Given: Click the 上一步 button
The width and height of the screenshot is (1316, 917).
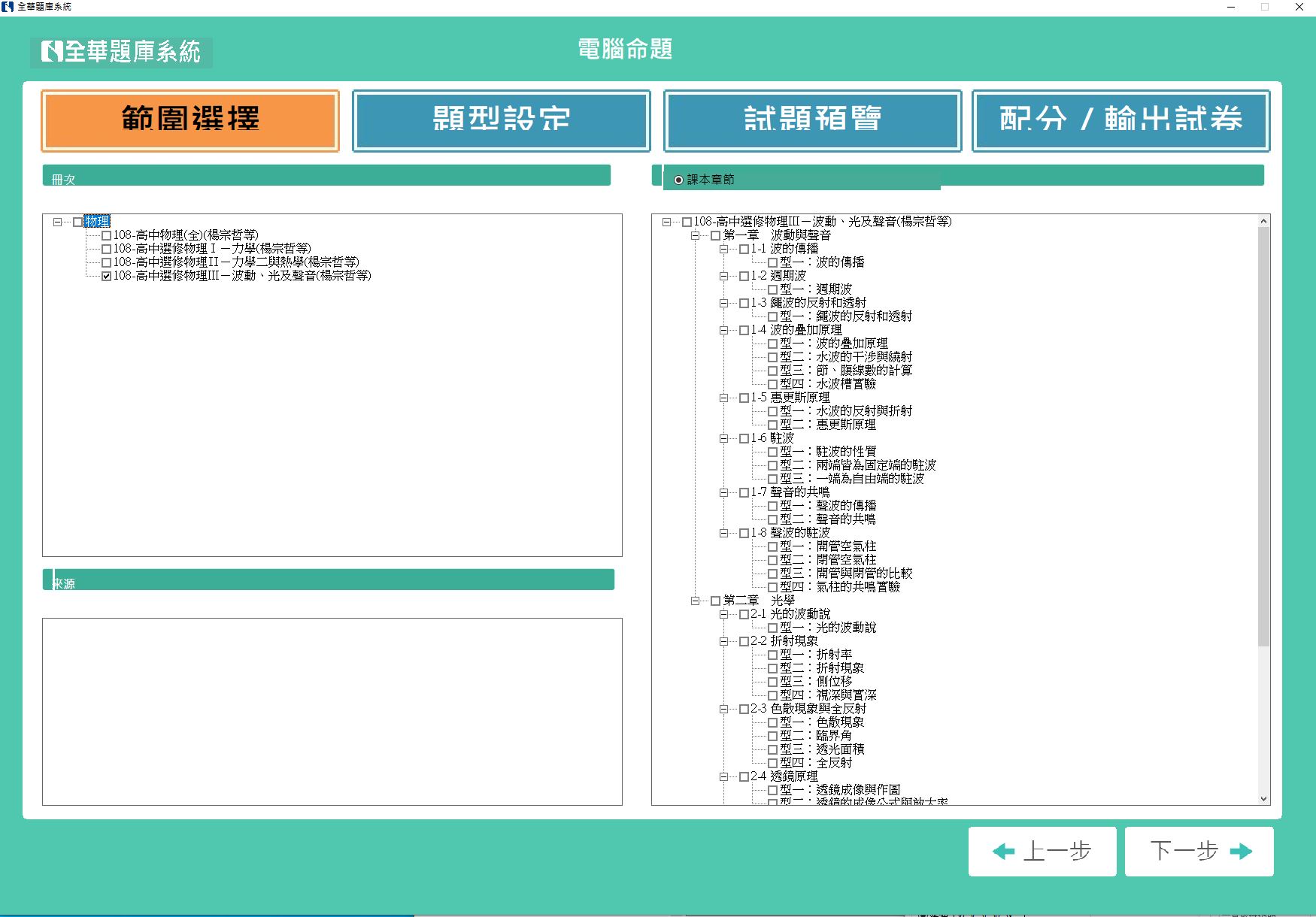Looking at the screenshot, I should [1042, 852].
